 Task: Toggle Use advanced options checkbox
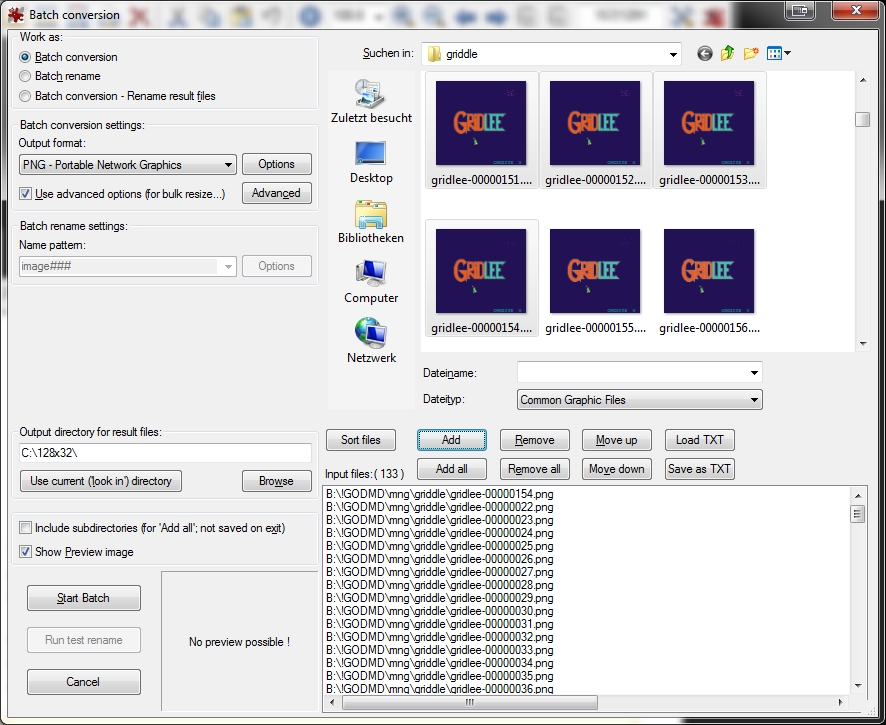point(26,194)
